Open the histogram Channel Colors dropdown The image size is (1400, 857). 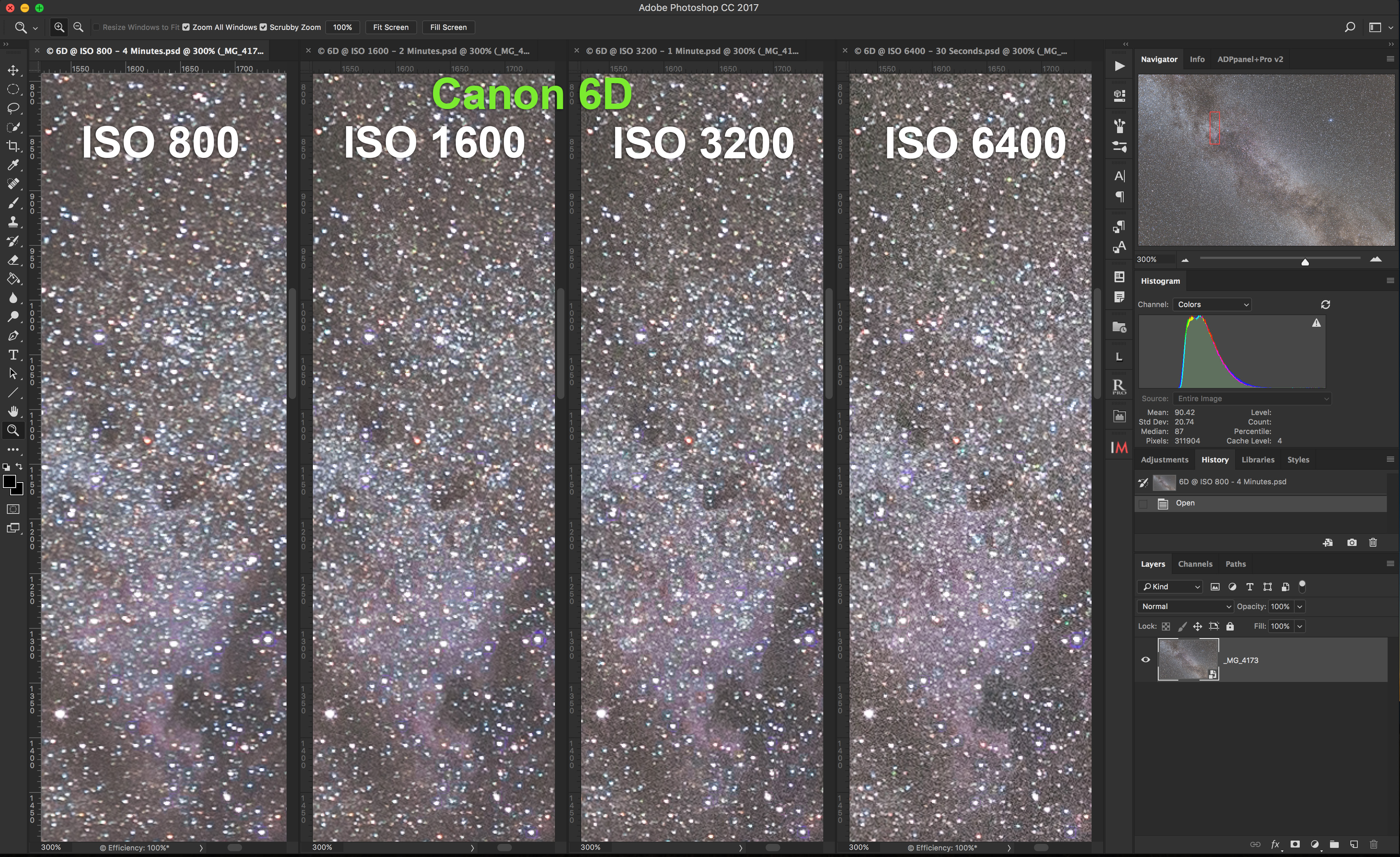click(1212, 305)
